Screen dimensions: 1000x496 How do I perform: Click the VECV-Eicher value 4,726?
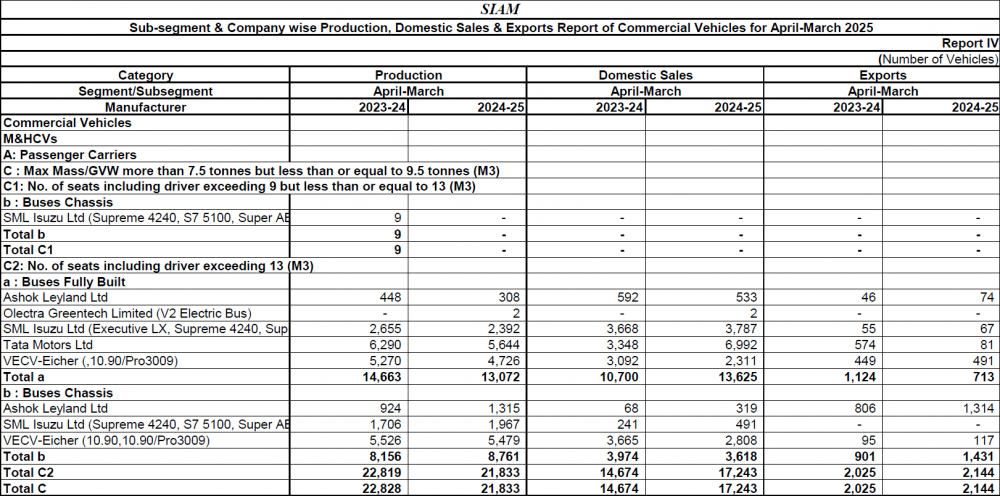click(x=504, y=361)
